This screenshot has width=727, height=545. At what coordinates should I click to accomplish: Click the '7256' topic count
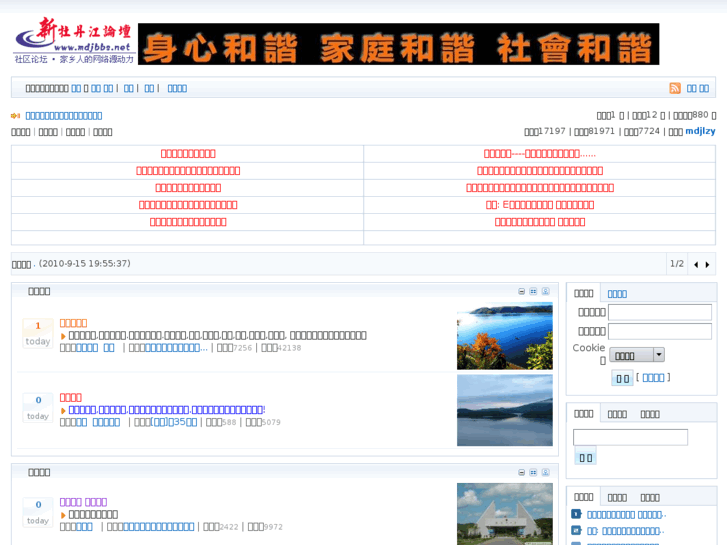pos(242,348)
